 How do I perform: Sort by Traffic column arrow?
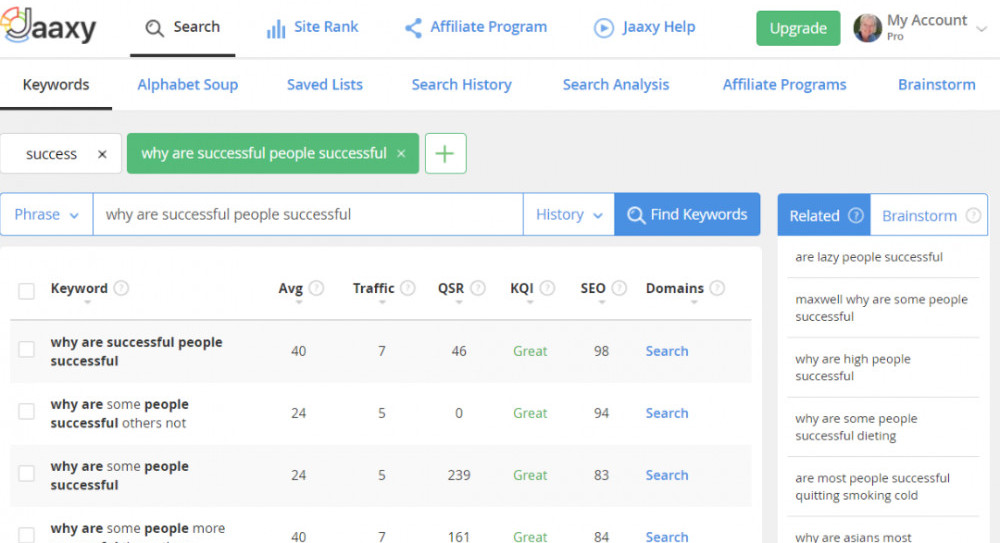pyautogui.click(x=382, y=302)
